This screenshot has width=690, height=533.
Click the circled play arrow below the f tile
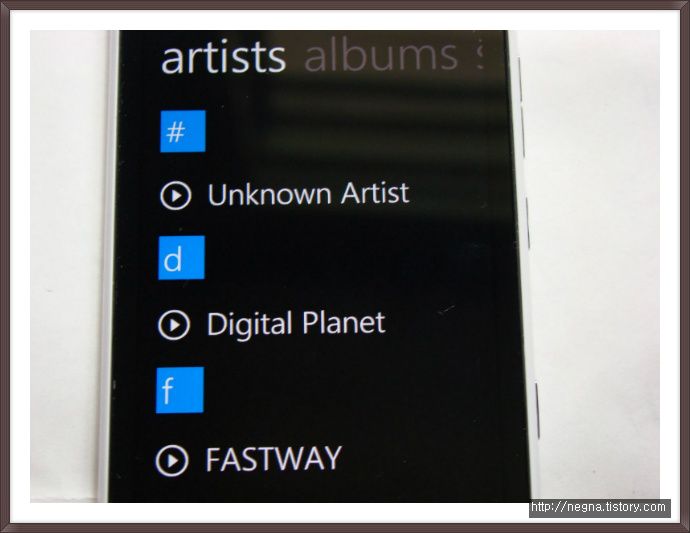click(x=172, y=460)
